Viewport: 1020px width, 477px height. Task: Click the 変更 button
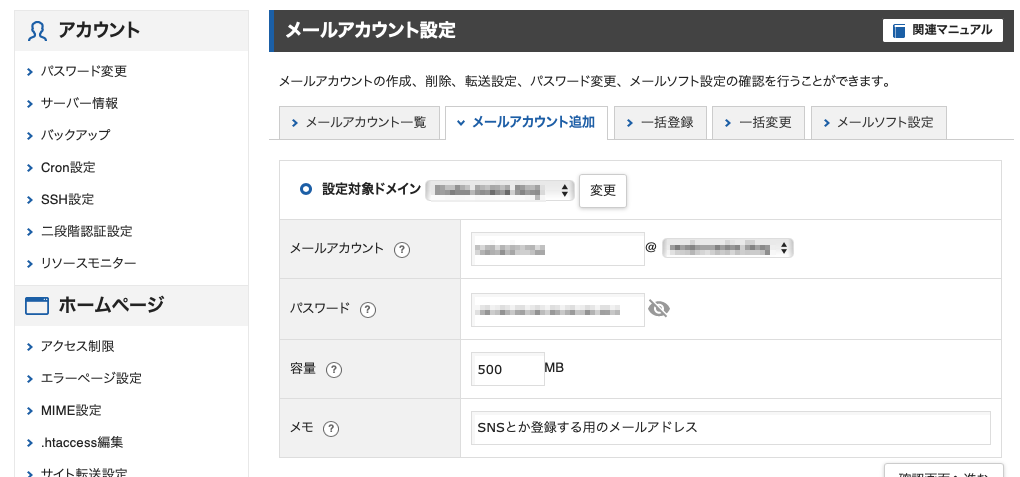point(602,191)
